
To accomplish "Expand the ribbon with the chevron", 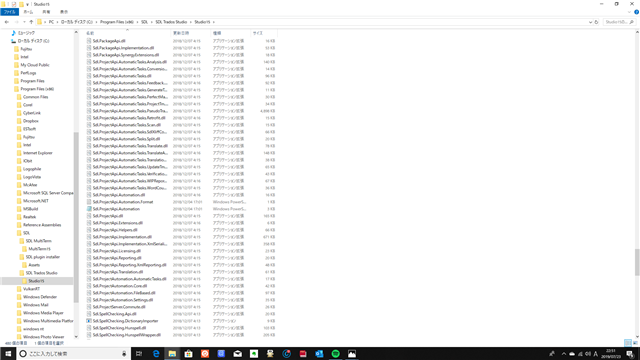I will pyautogui.click(x=629, y=12).
